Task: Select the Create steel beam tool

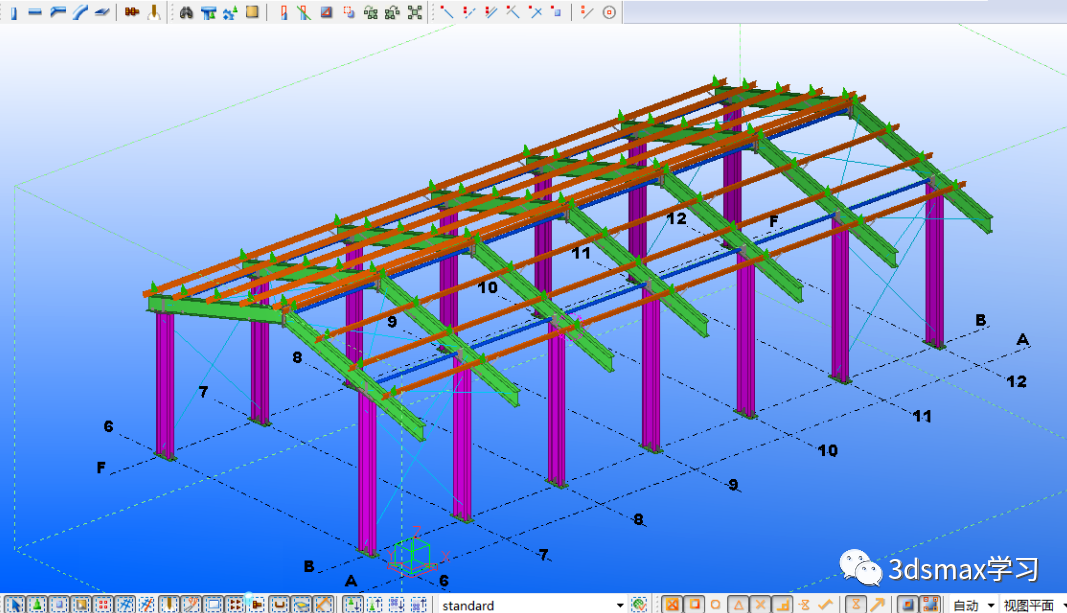Action: click(x=35, y=12)
